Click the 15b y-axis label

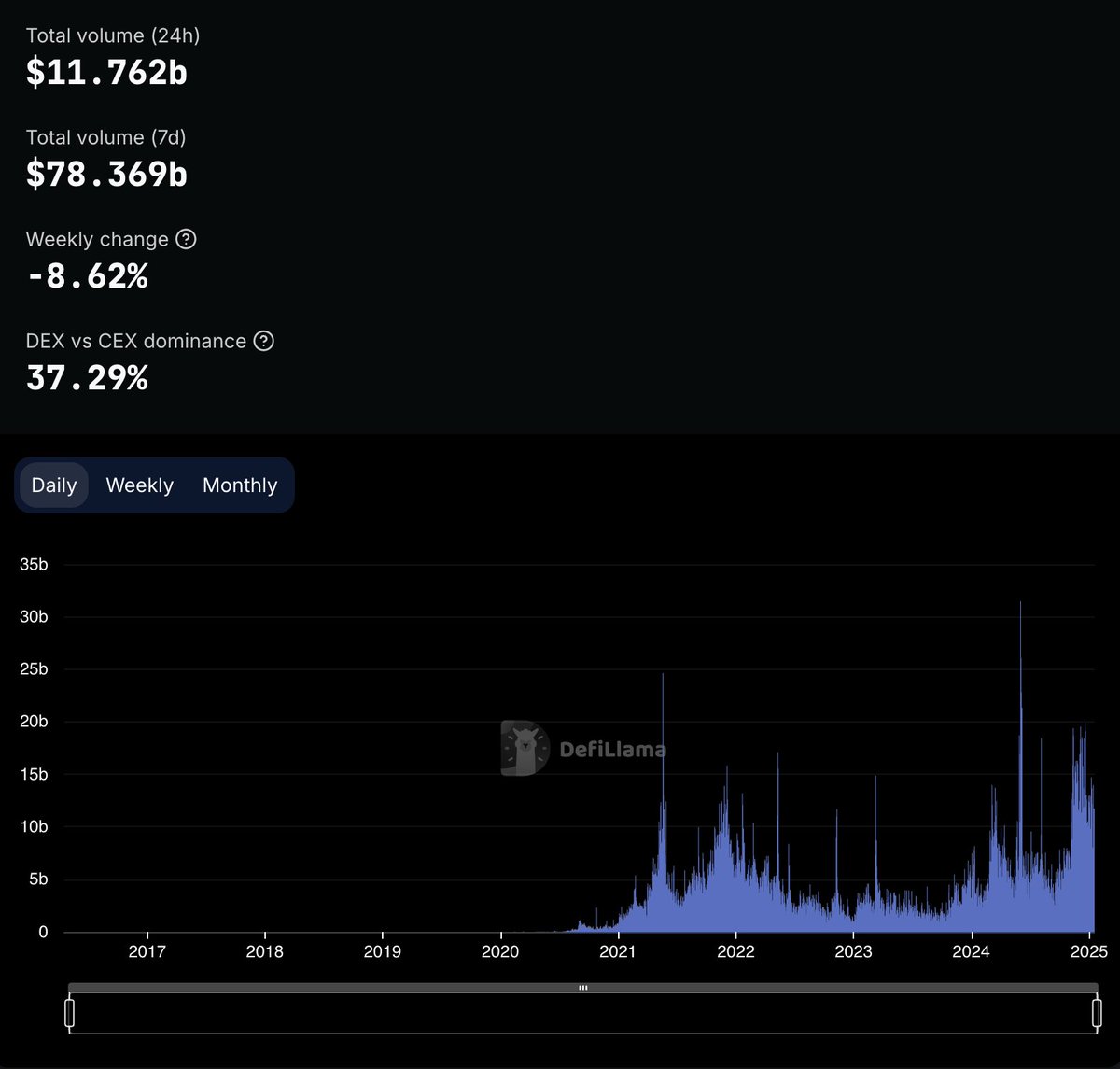33,774
